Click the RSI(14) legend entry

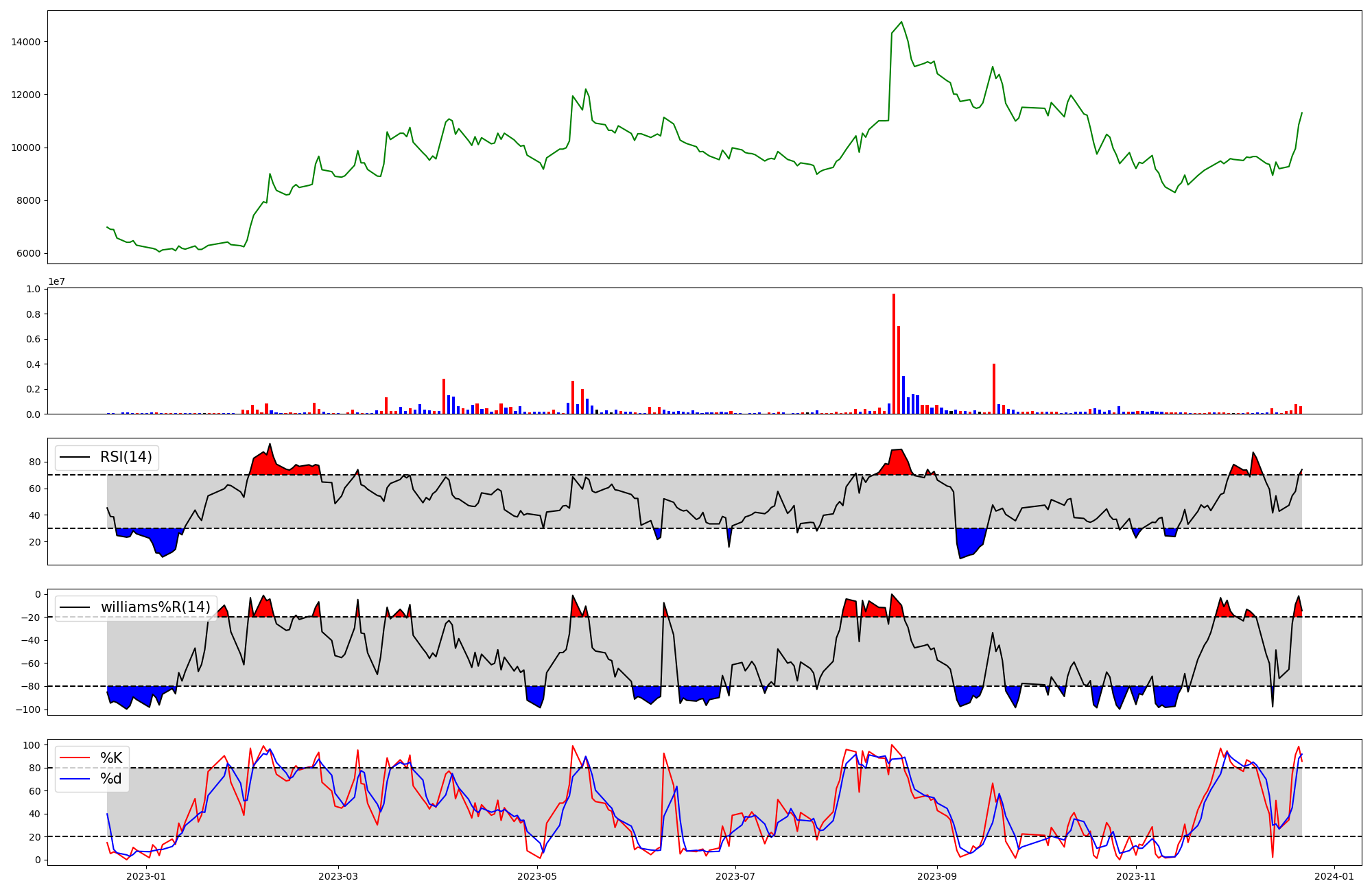coord(126,457)
